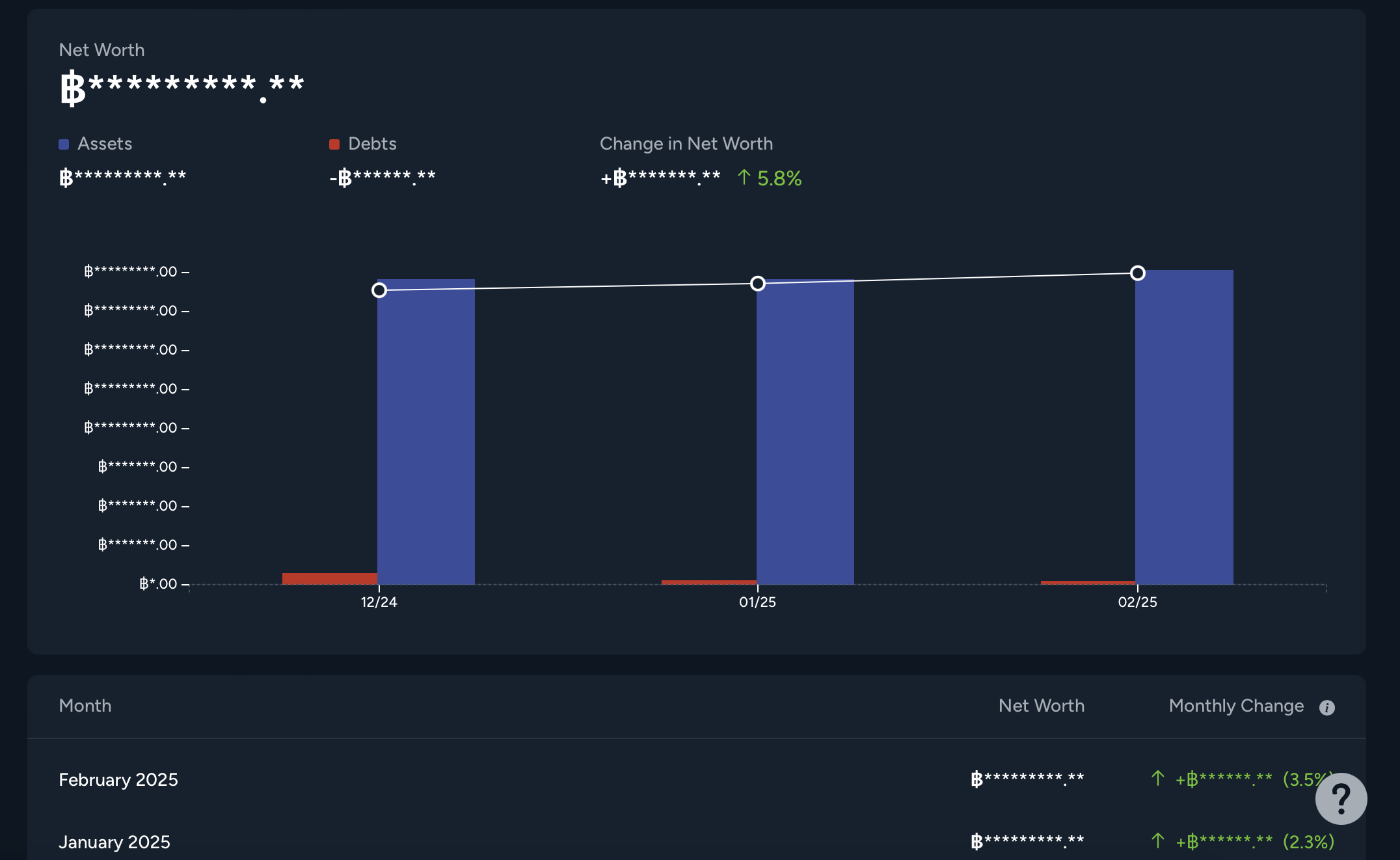Click February 2025 masked net worth value
The height and width of the screenshot is (860, 1400).
pyautogui.click(x=1027, y=779)
